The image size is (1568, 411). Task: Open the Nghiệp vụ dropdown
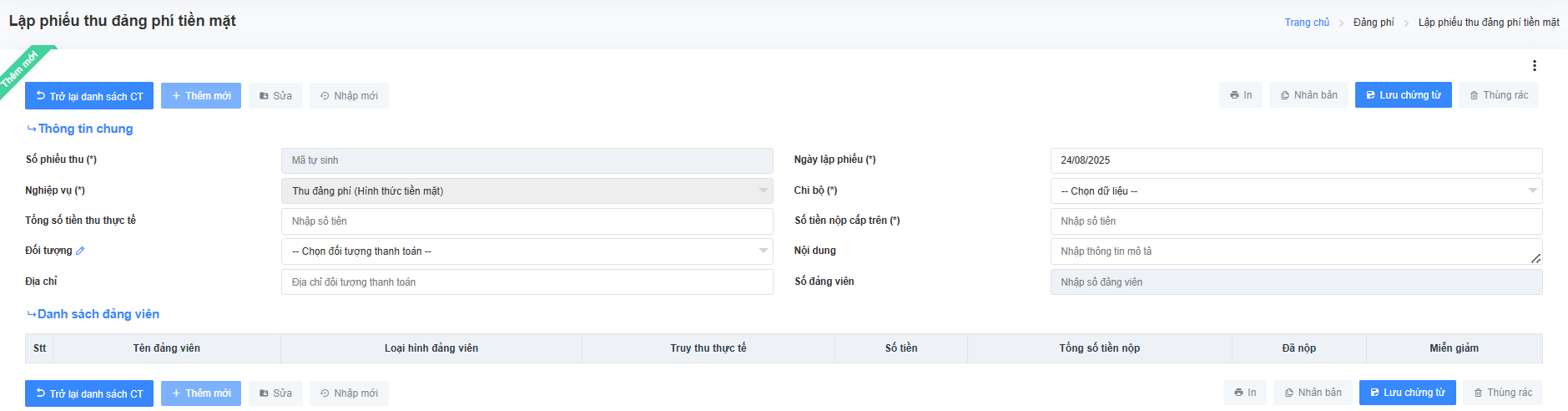tap(527, 191)
